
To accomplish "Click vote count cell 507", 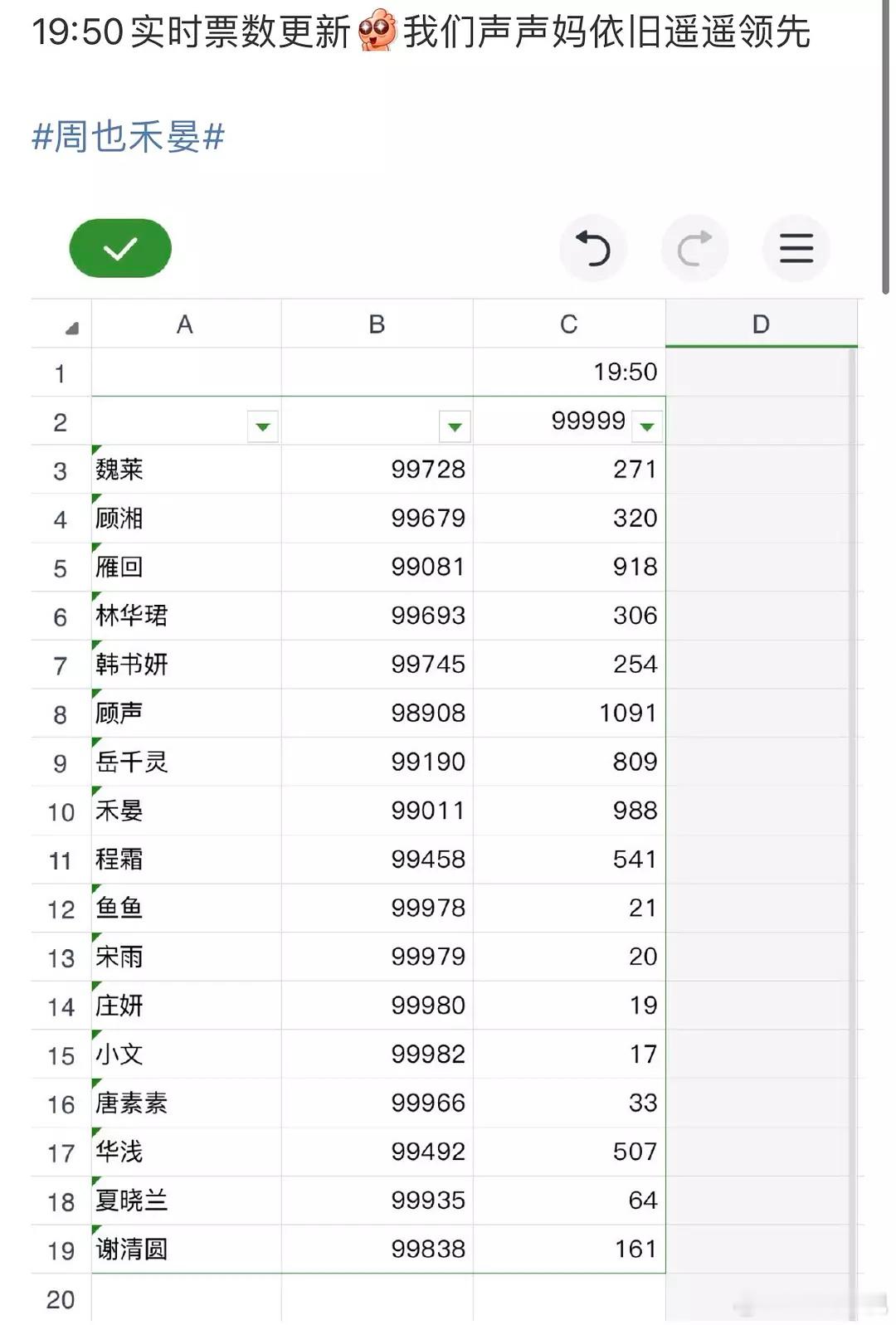I will pyautogui.click(x=569, y=1152).
